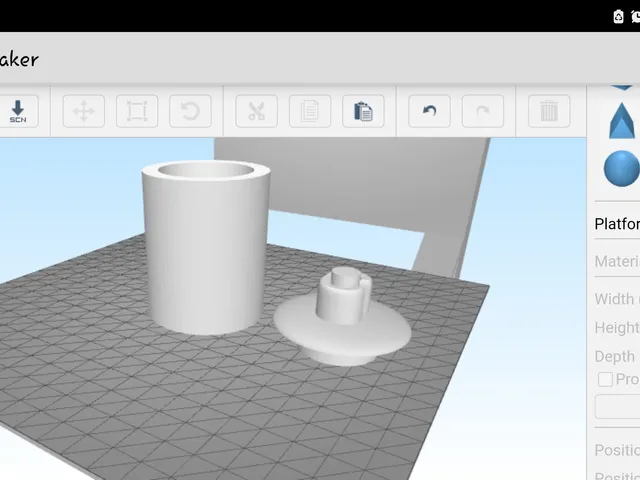Select the Rotate tool
The image size is (640, 480).
point(190,111)
